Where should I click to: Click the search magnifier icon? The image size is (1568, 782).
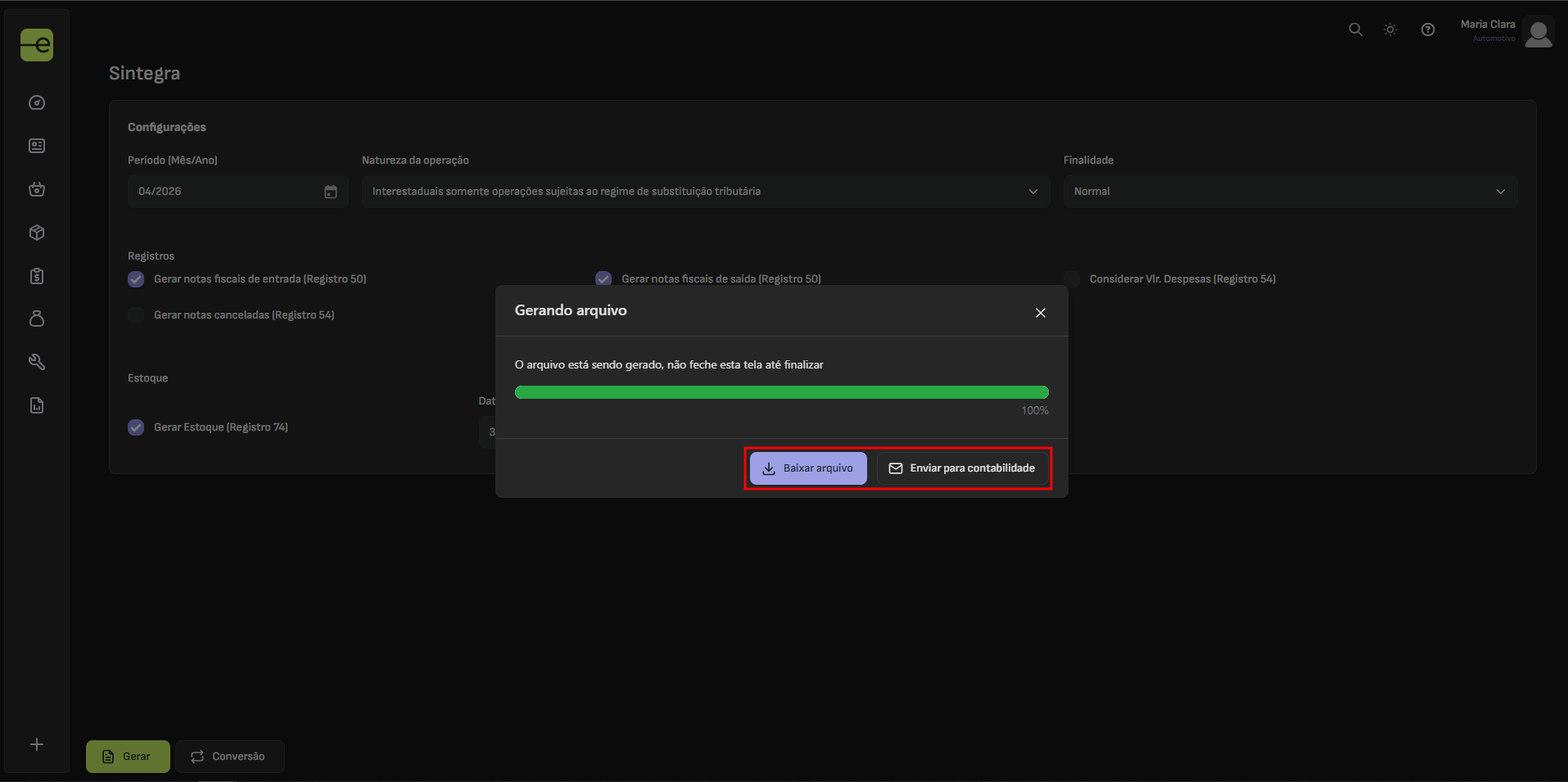coord(1356,29)
